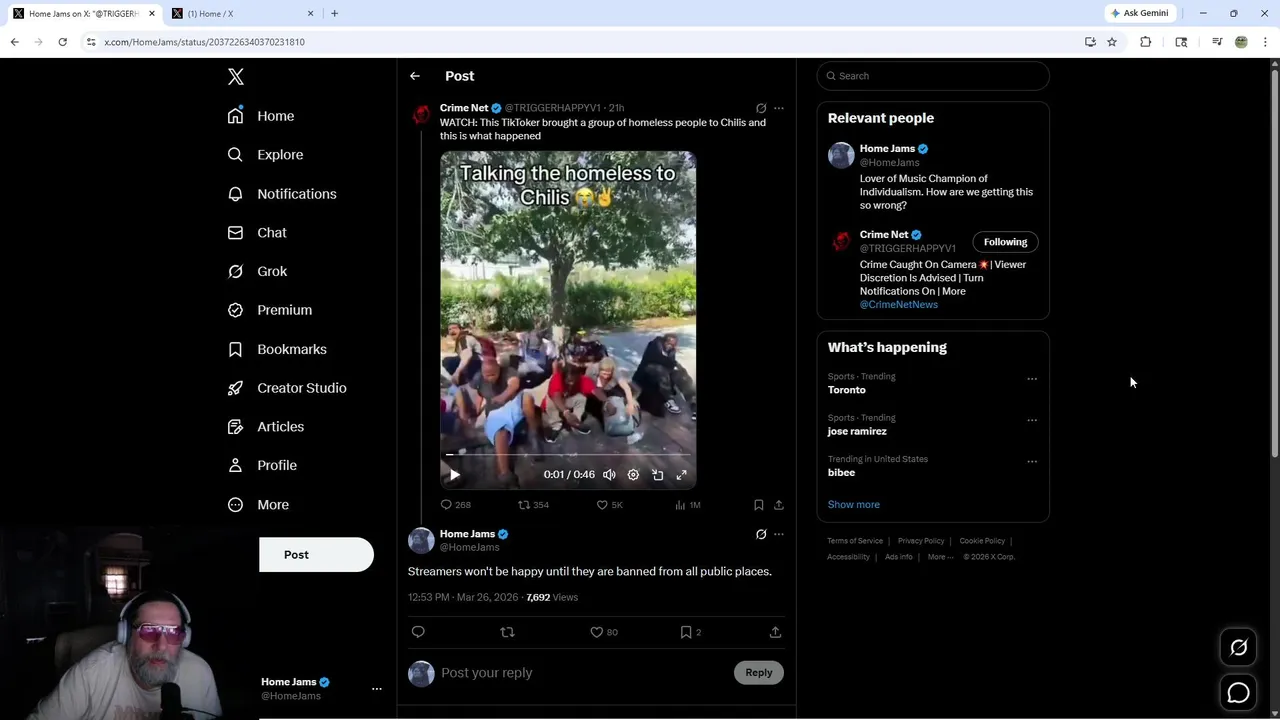1280x720 pixels.
Task: Open the Crime Net profile name in post
Action: (x=464, y=108)
